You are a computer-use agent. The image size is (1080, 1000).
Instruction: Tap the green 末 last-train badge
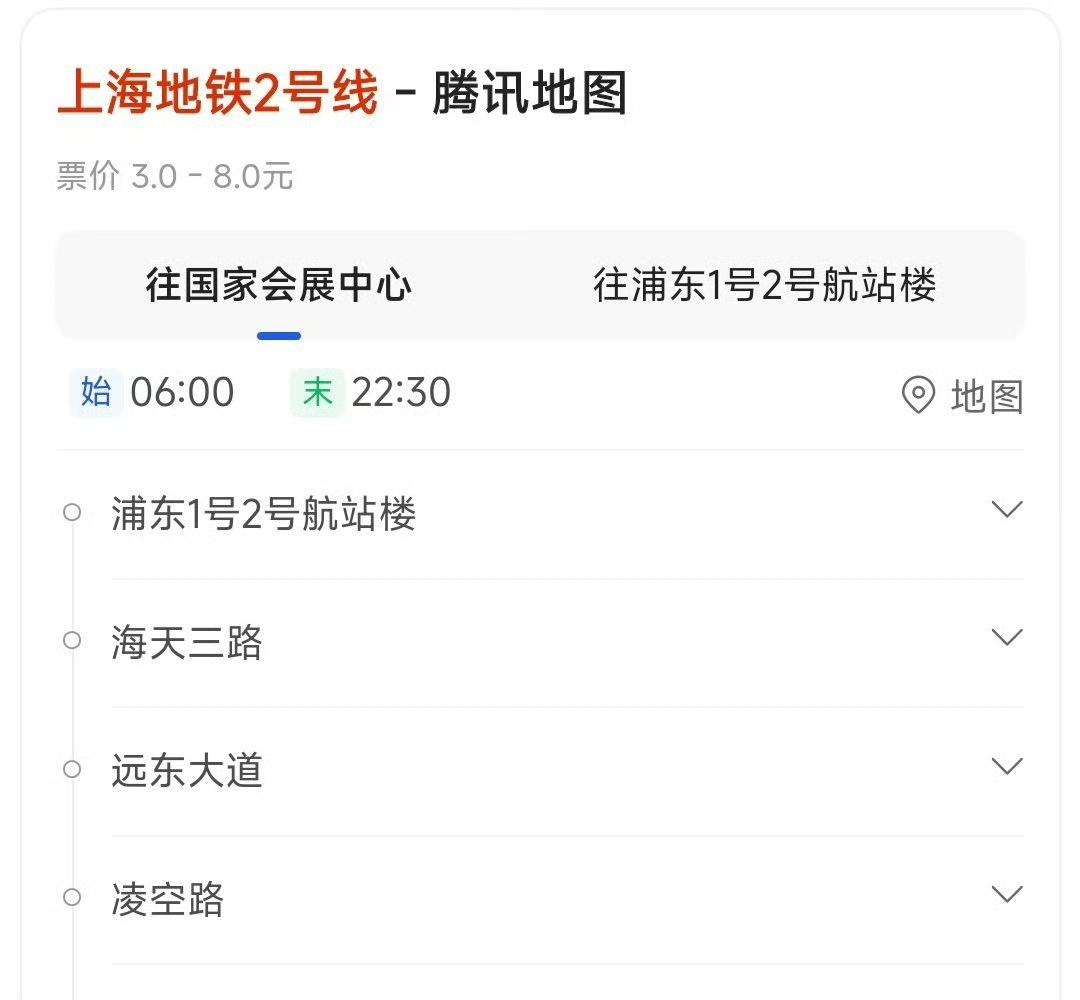coord(317,393)
